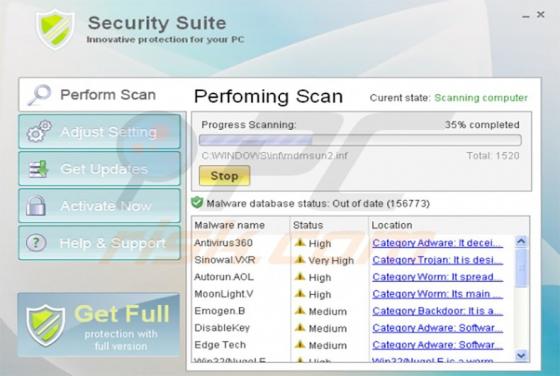Click the Security Suite shield logo
Image resolution: width=560 pixels, height=376 pixels.
click(x=55, y=30)
